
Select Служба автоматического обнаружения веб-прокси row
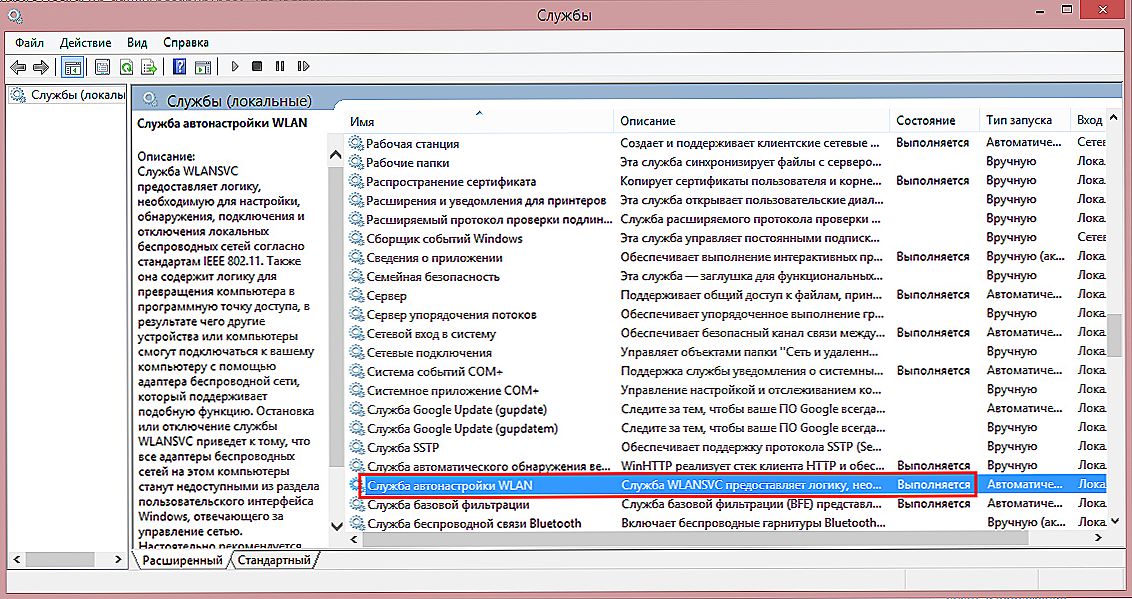(489, 466)
